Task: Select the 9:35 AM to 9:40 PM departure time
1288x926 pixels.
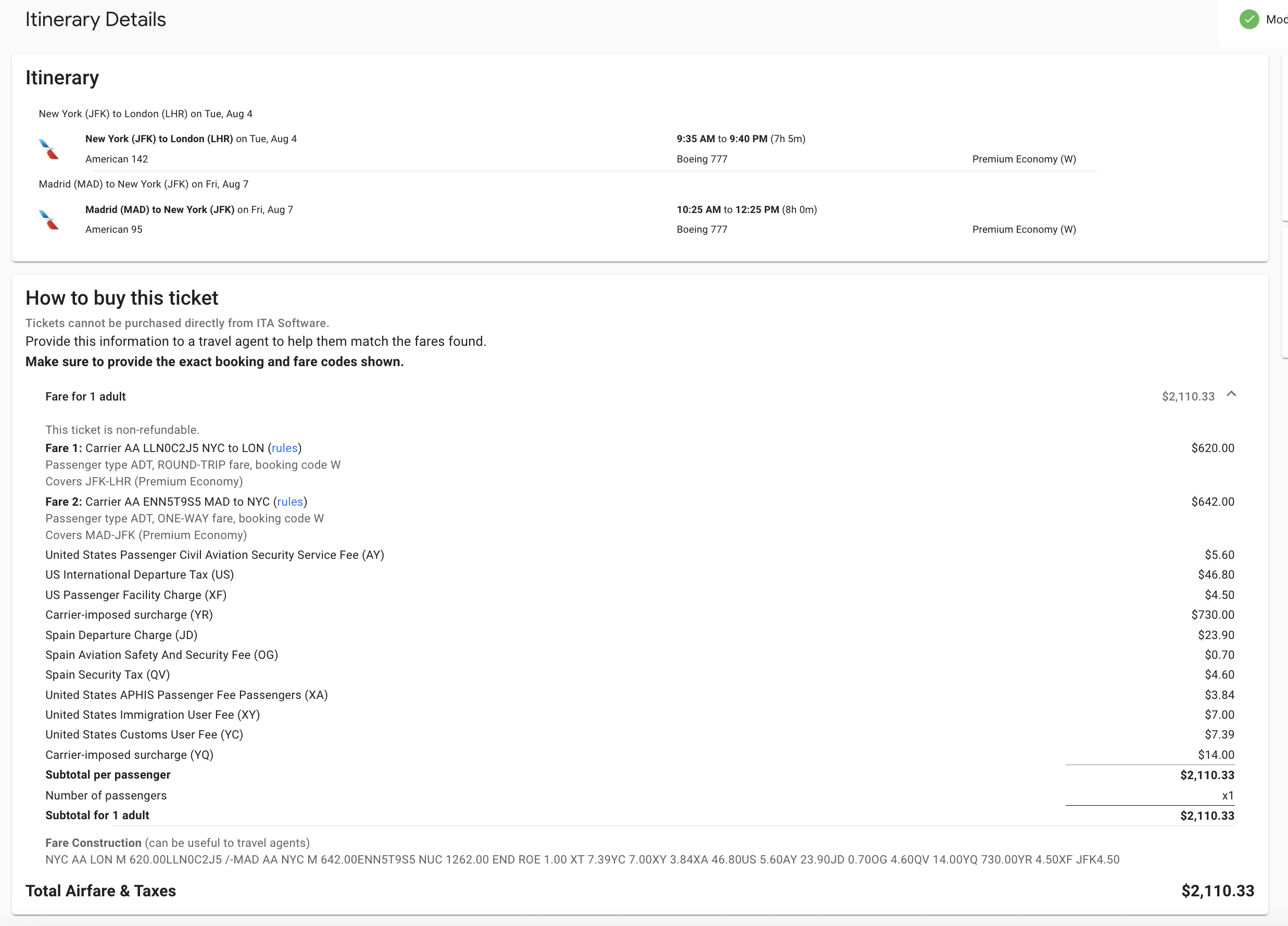Action: point(740,139)
